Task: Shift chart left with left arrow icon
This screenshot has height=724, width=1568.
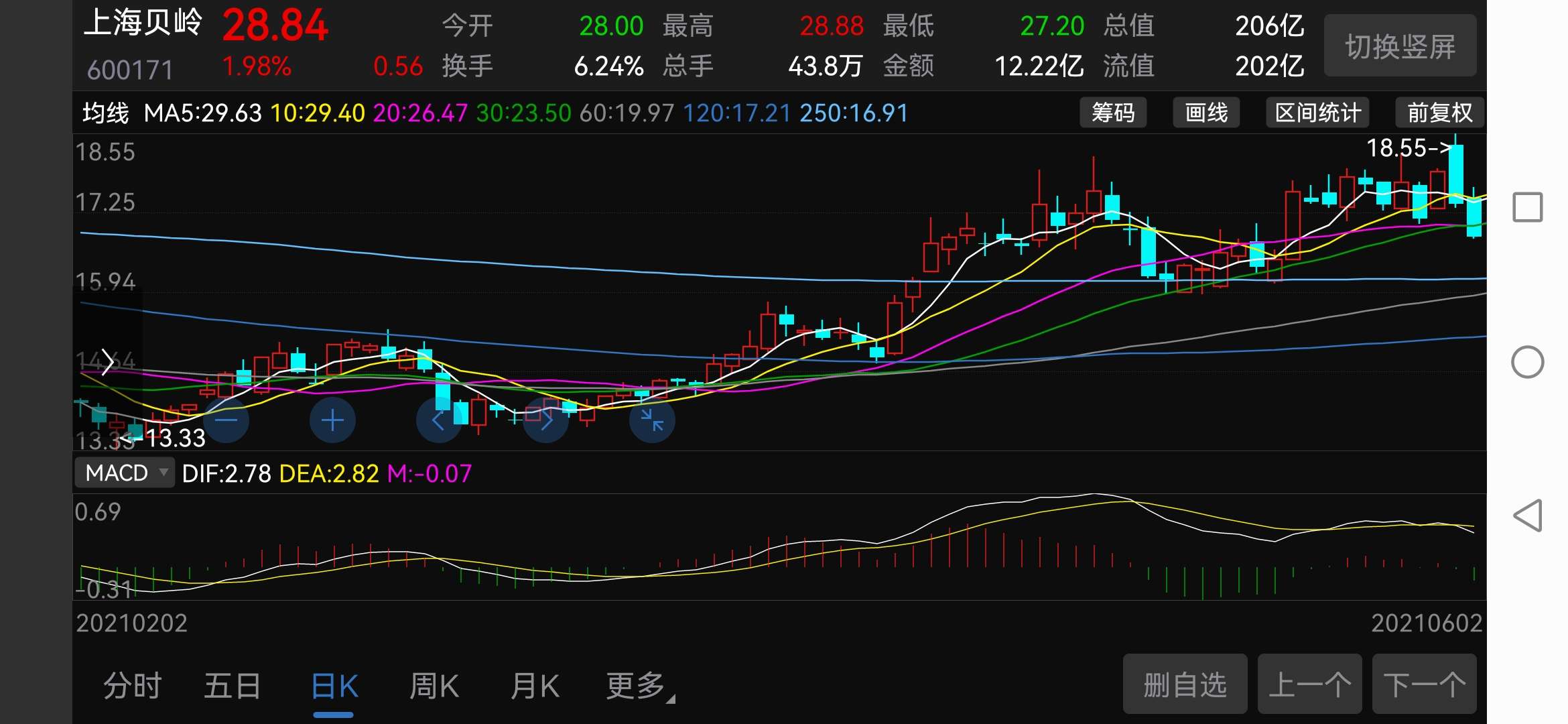Action: coord(439,420)
